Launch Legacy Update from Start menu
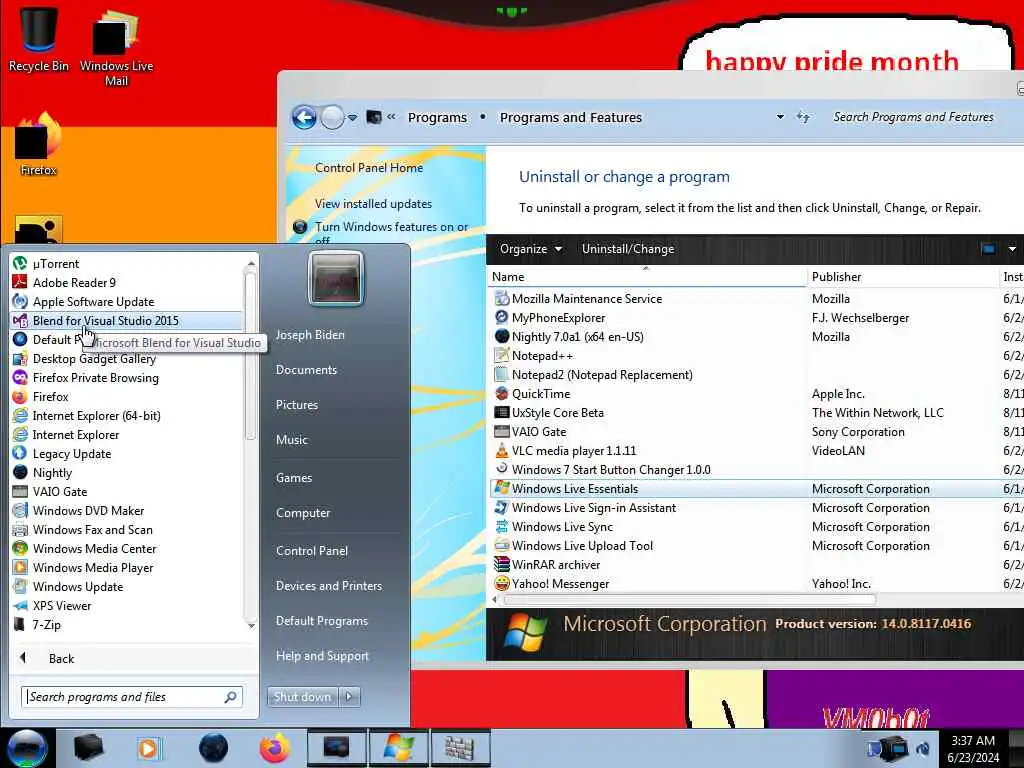The height and width of the screenshot is (768, 1024). coord(127,454)
